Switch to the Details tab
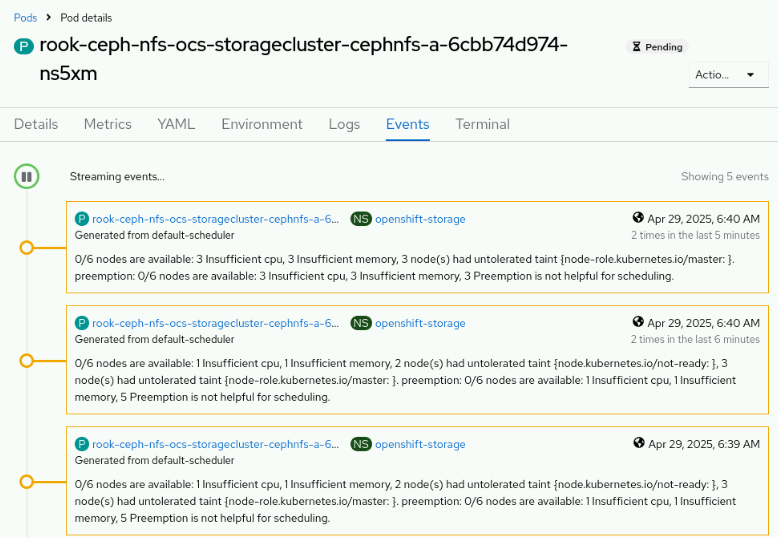This screenshot has height=538, width=778. point(36,124)
